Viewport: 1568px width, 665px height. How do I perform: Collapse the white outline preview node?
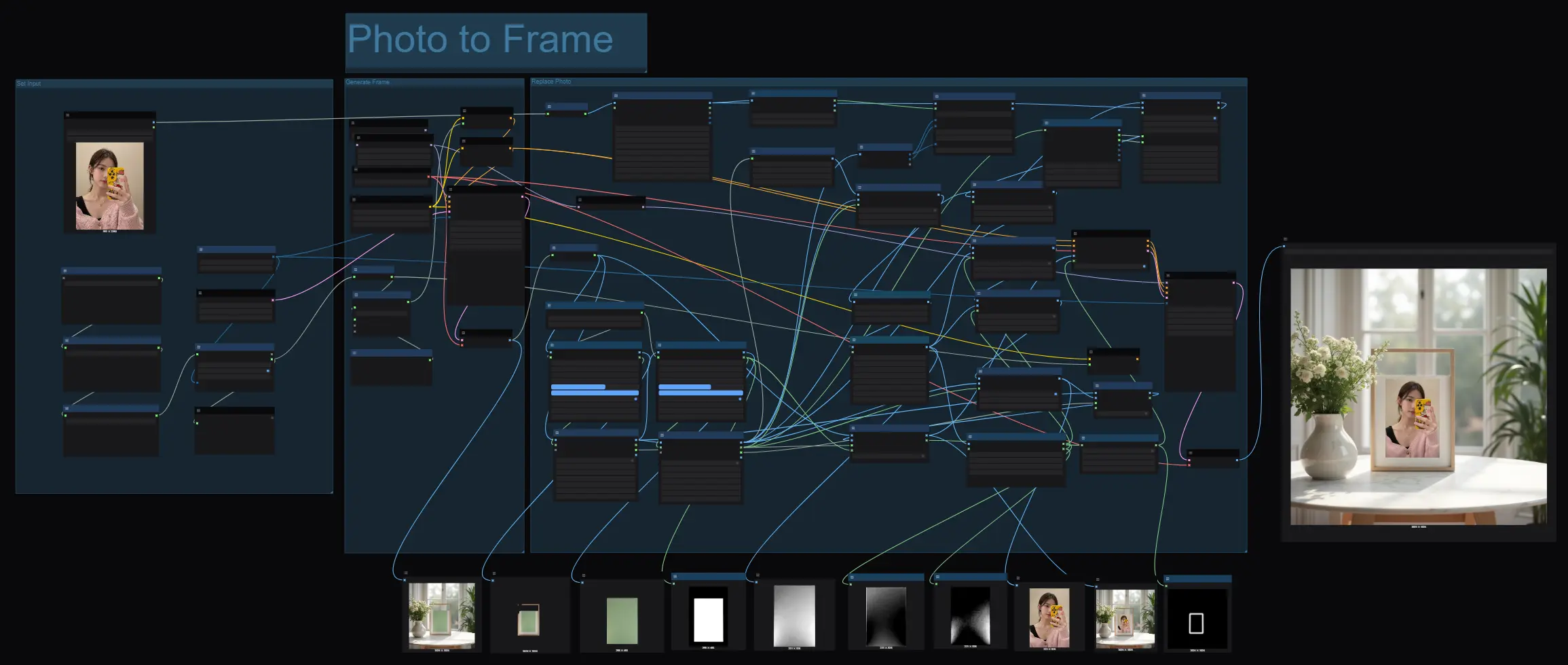1168,579
